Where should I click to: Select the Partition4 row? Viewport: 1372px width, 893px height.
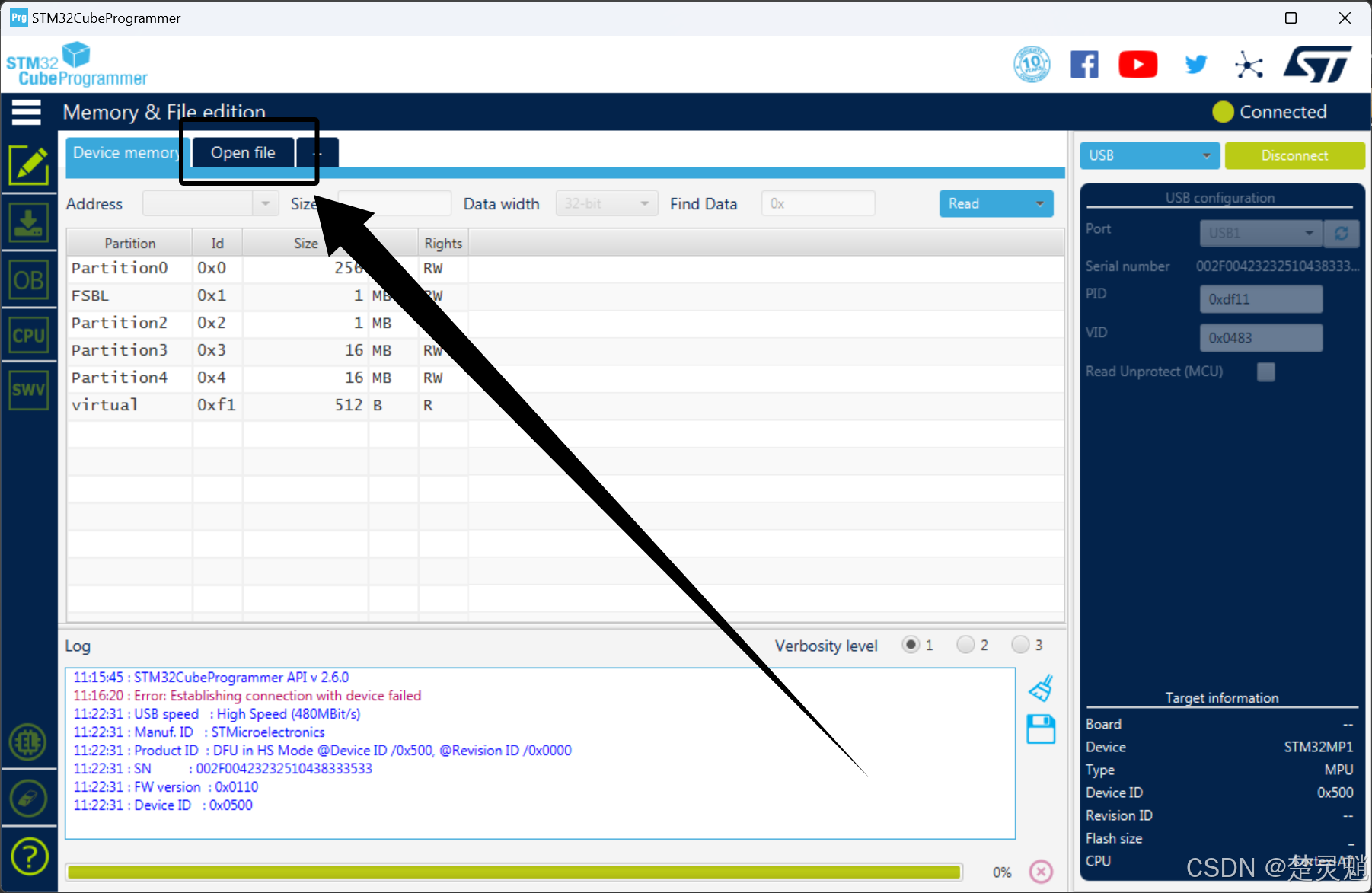(565, 378)
